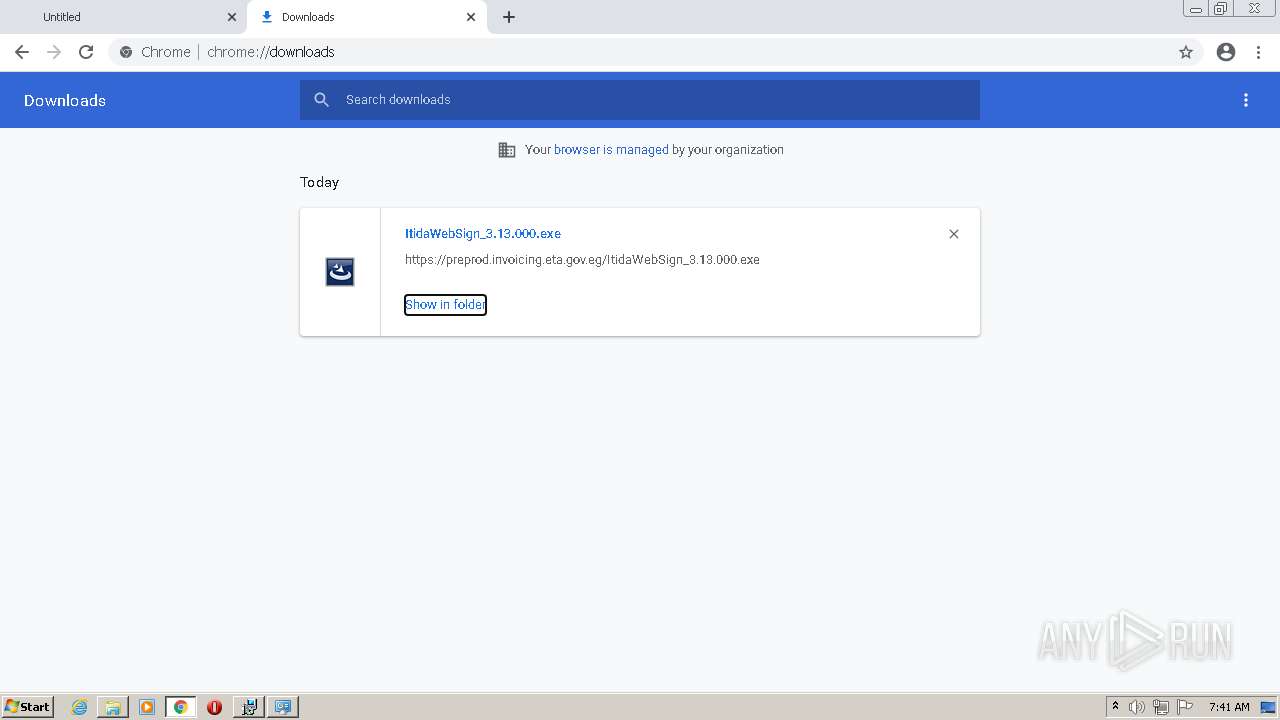Image resolution: width=1280 pixels, height=720 pixels.
Task: Open the Opera taskbar icon
Action: point(214,707)
